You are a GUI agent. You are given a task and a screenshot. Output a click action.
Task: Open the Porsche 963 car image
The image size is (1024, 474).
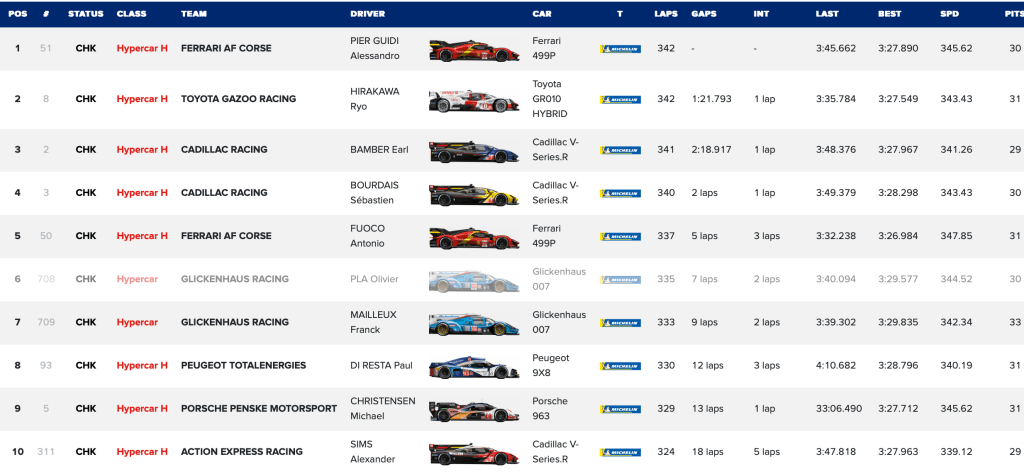pyautogui.click(x=474, y=411)
